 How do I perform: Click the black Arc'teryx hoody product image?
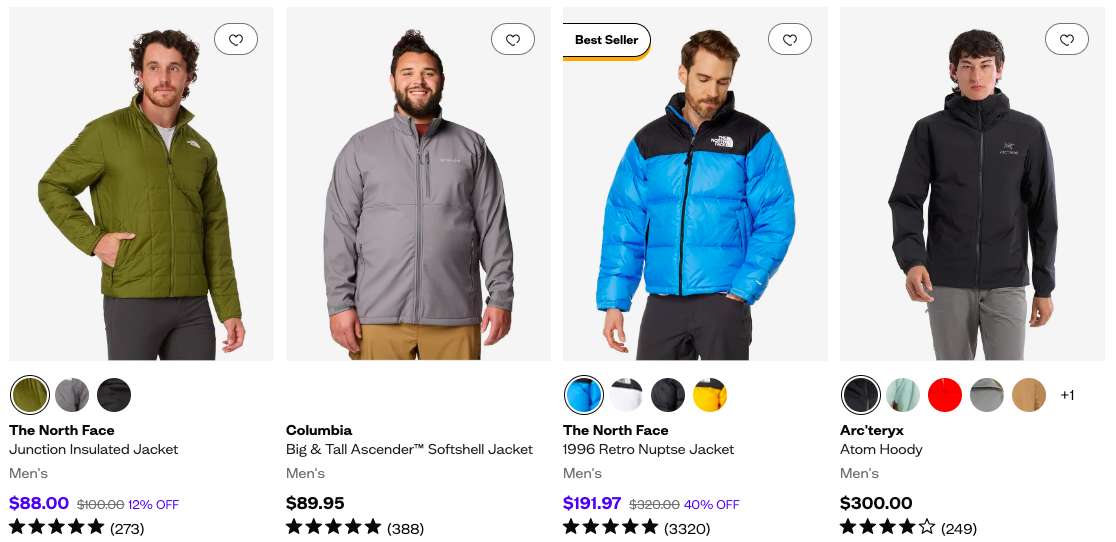pos(972,200)
